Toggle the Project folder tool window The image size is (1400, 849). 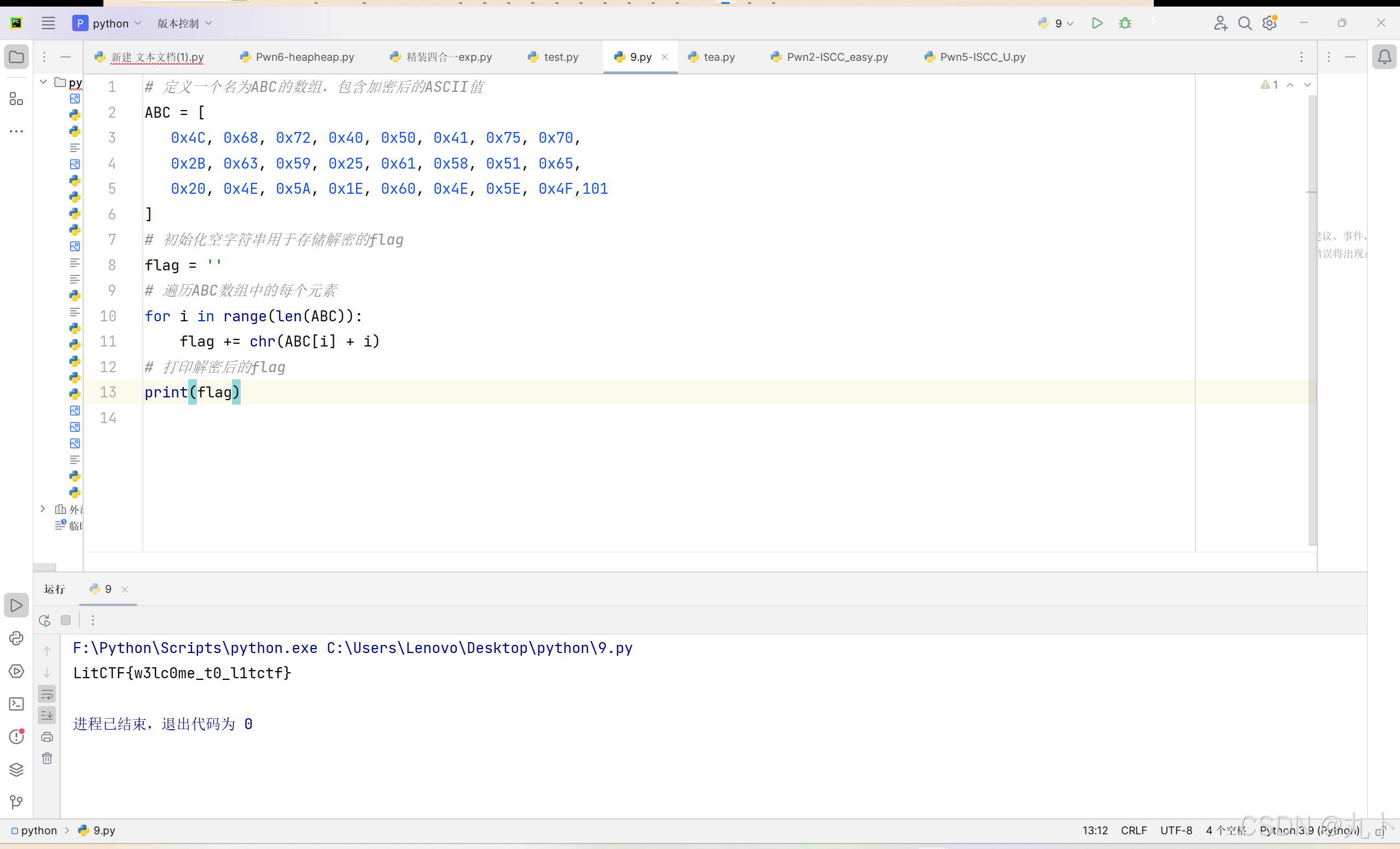16,57
